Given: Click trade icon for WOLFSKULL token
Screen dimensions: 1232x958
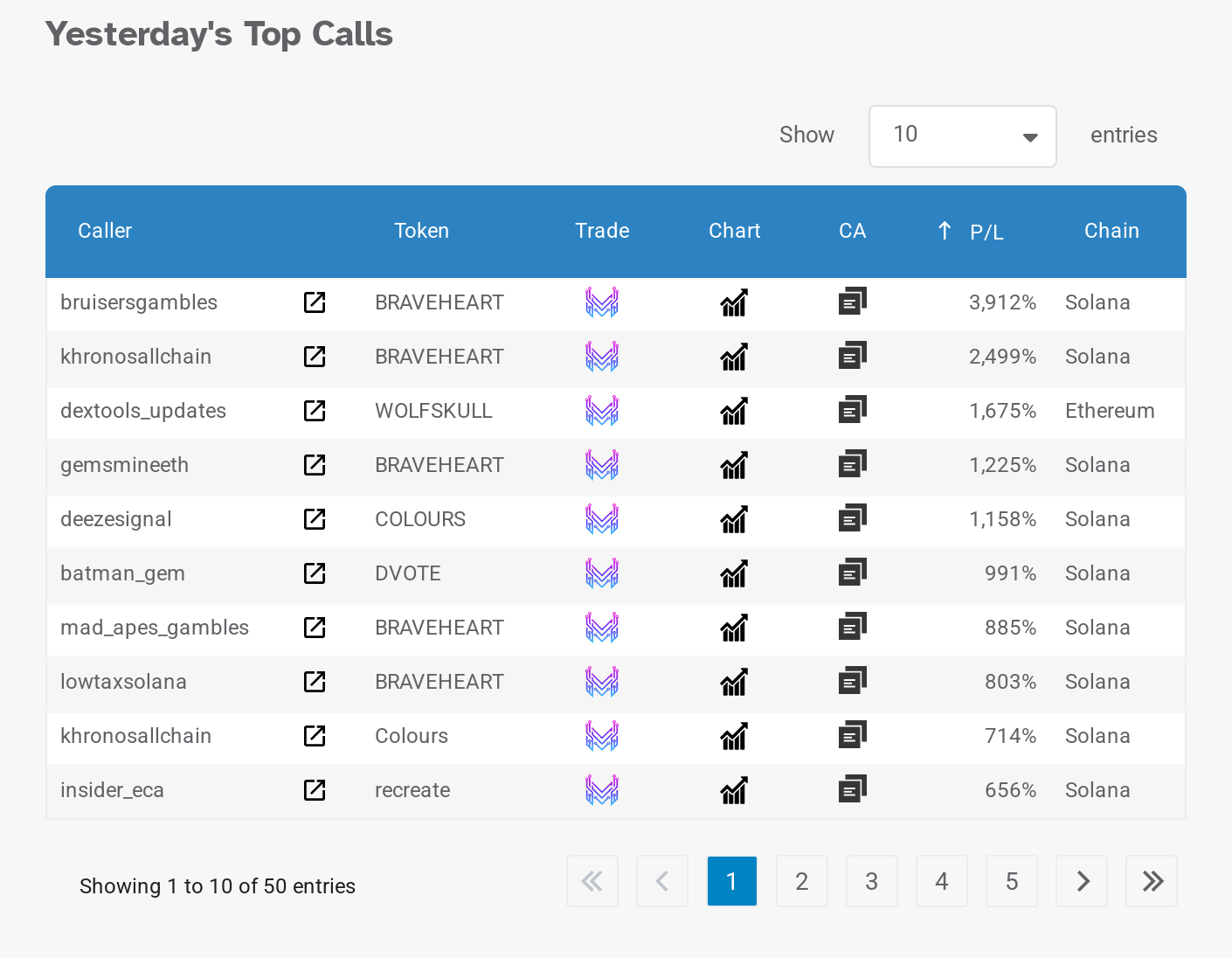Looking at the screenshot, I should pyautogui.click(x=601, y=411).
